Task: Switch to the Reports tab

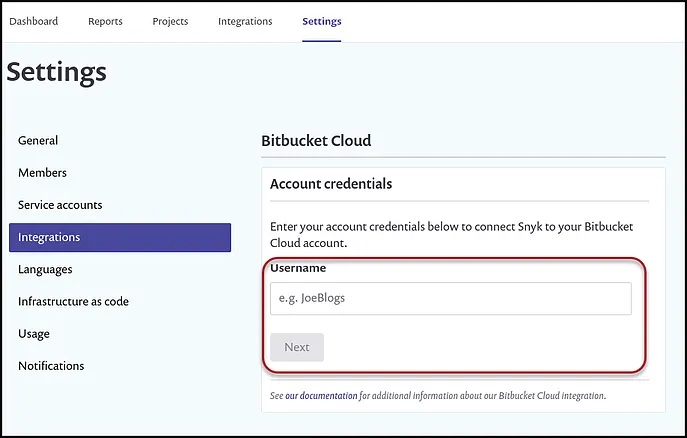Action: (105, 21)
